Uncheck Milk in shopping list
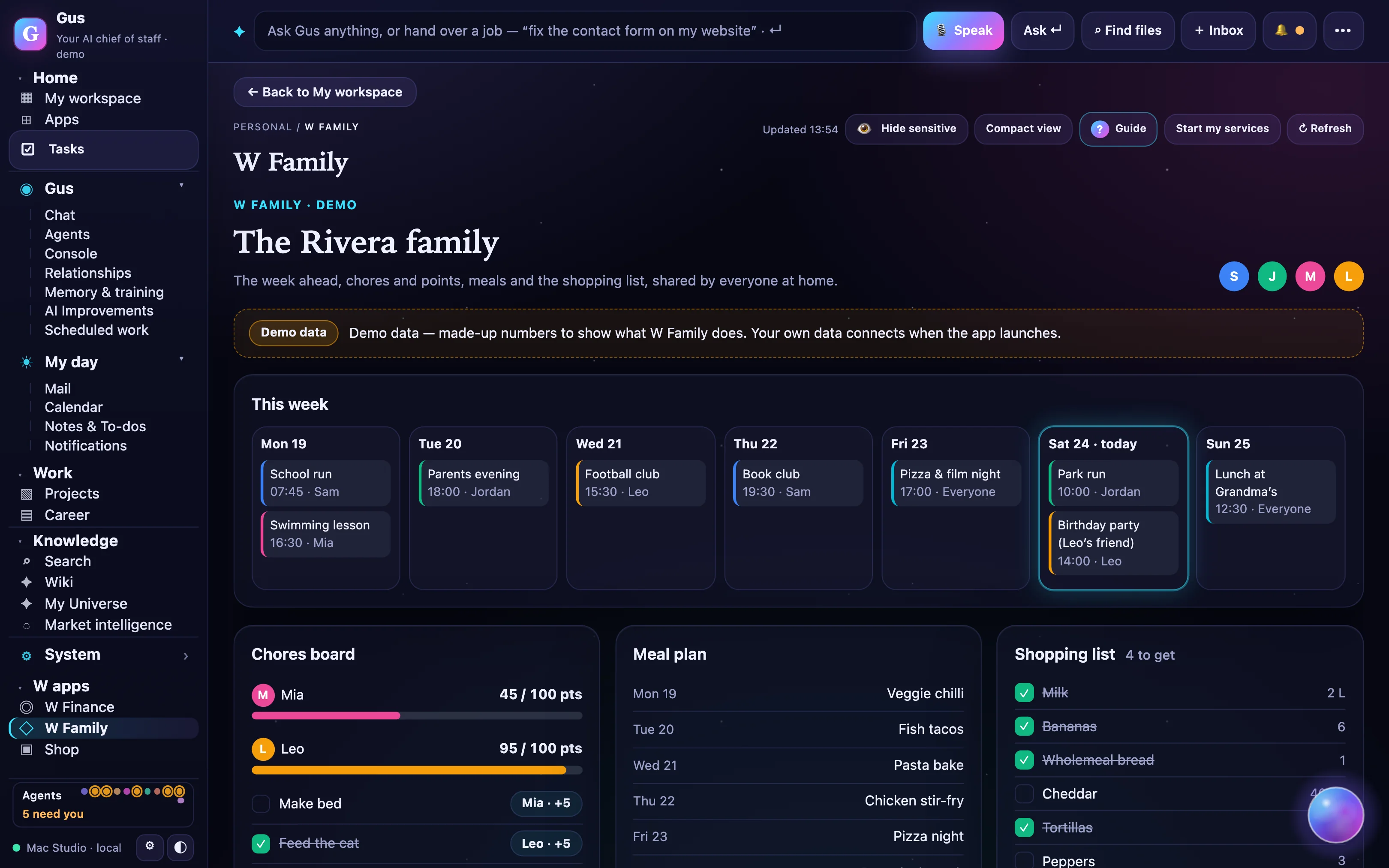The width and height of the screenshot is (1389, 868). pos(1024,693)
